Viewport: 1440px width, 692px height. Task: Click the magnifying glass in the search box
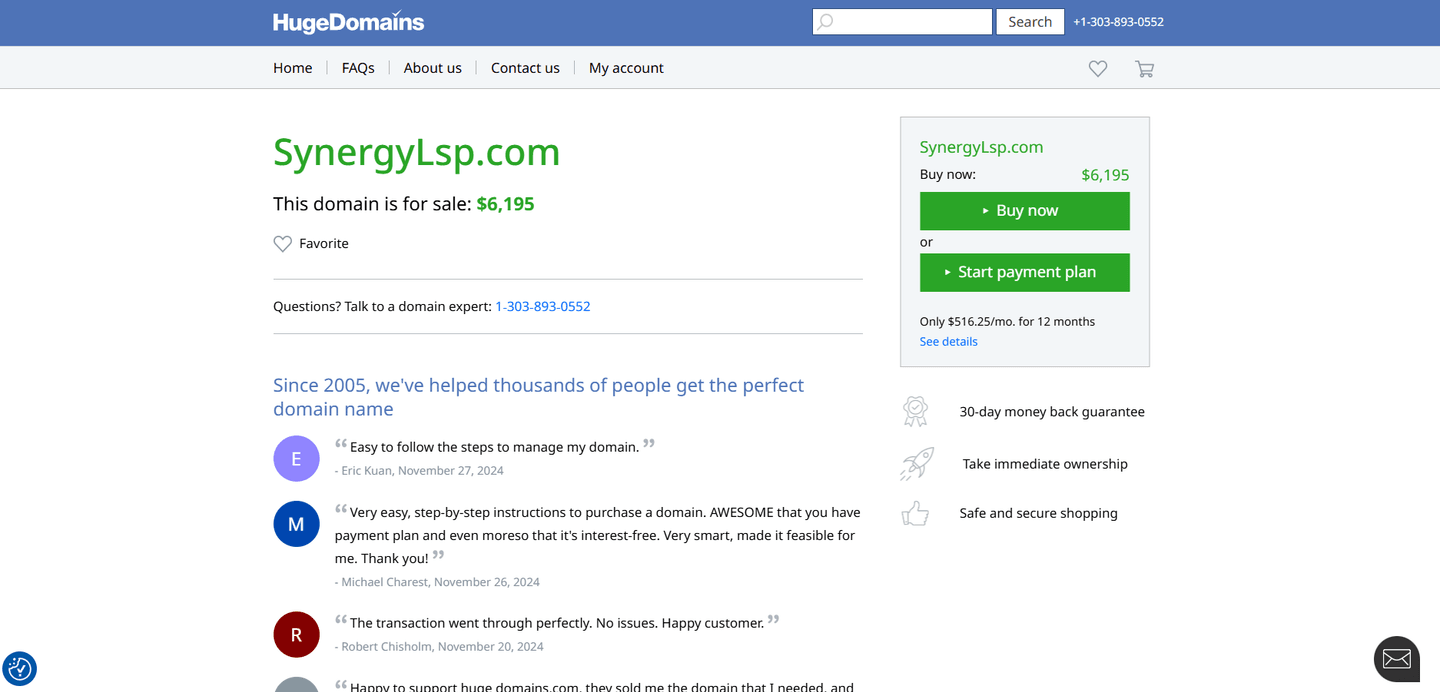pos(826,21)
